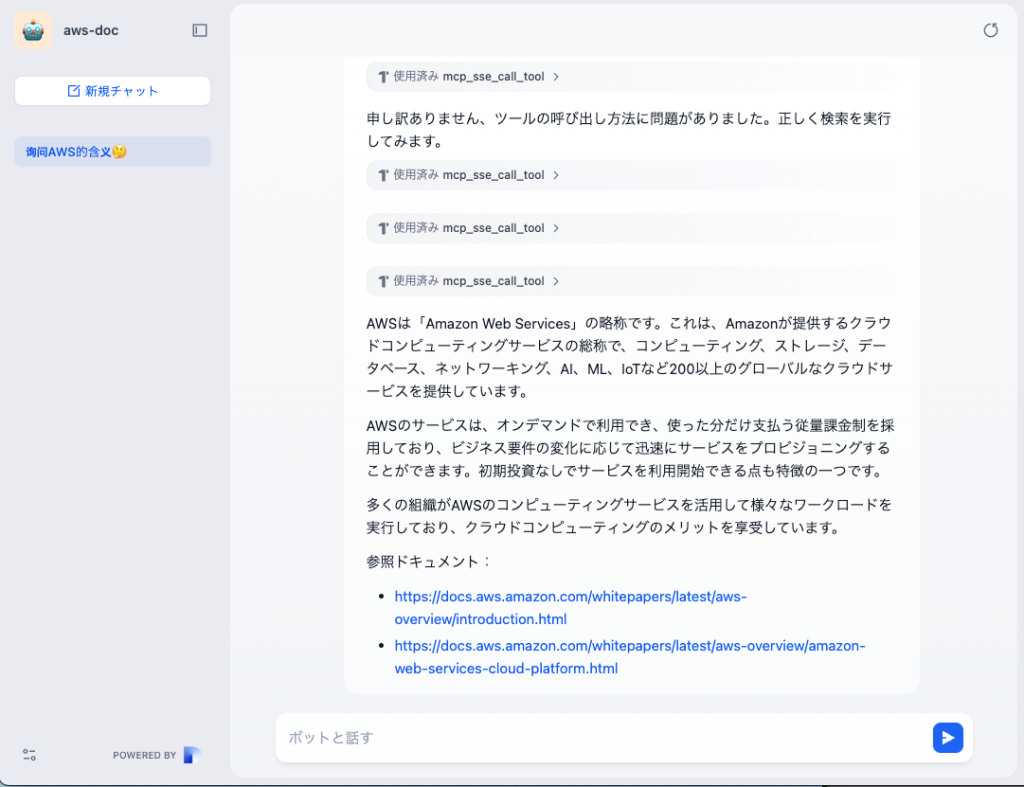
Task: Click the POWERED BY logo
Action: coord(192,755)
